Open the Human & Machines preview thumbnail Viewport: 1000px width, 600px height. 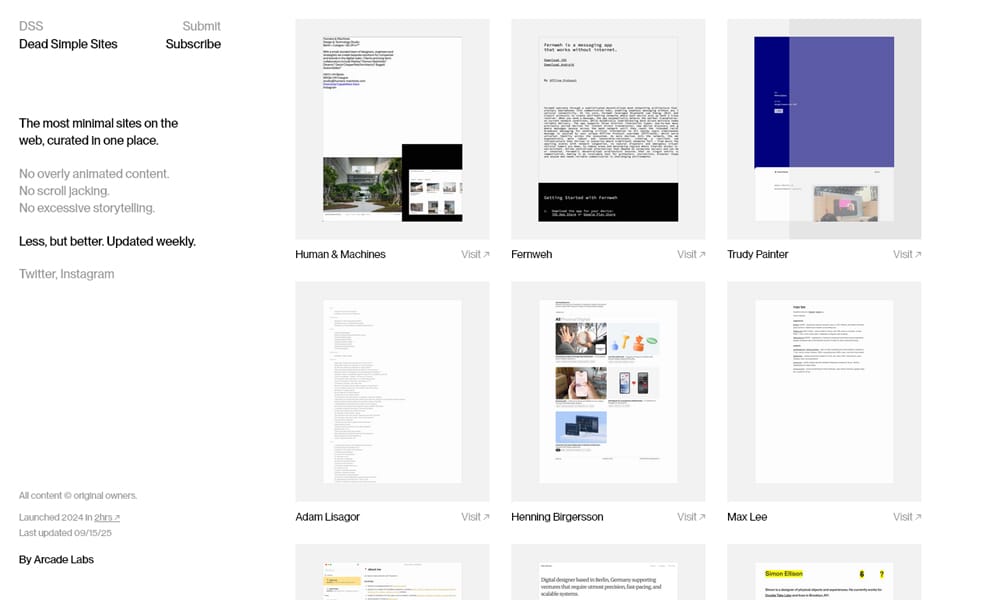click(x=391, y=128)
